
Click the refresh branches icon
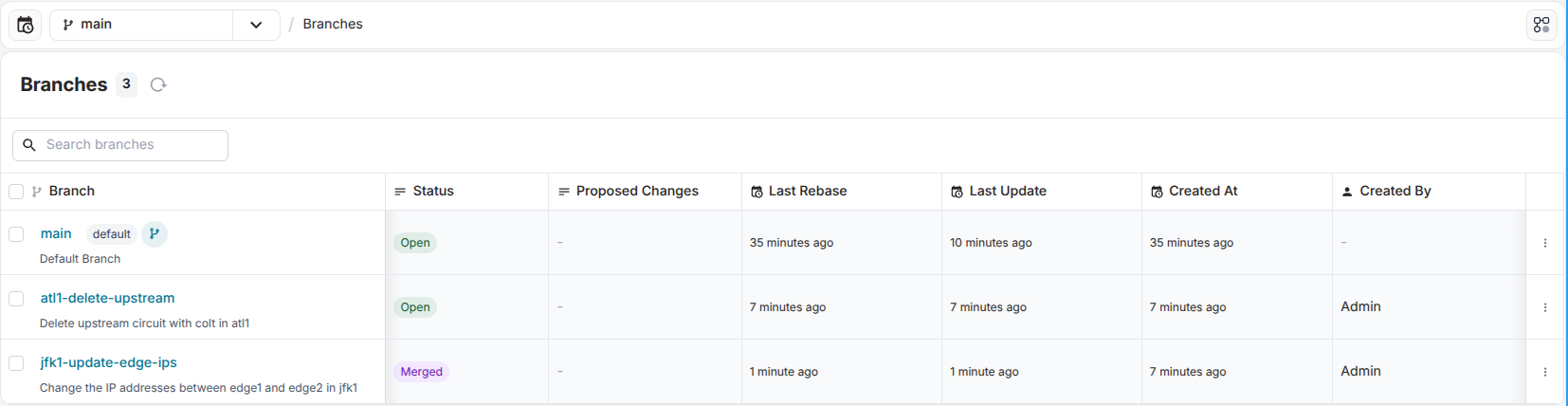(158, 84)
